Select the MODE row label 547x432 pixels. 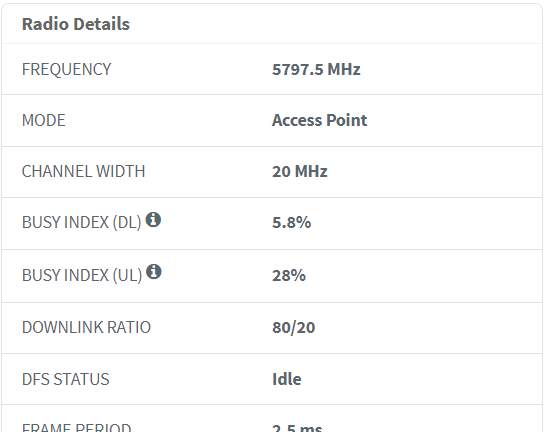point(44,120)
